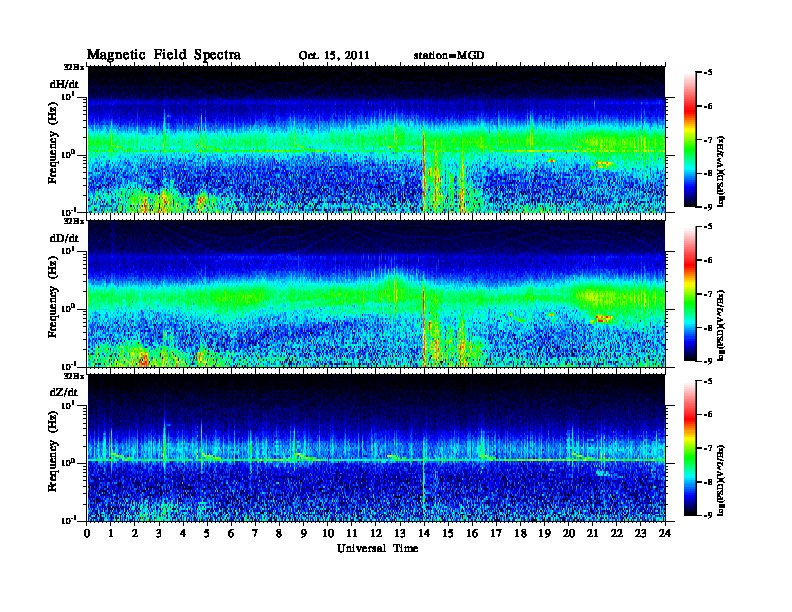Click the dH/dt panel color bar

click(x=690, y=139)
